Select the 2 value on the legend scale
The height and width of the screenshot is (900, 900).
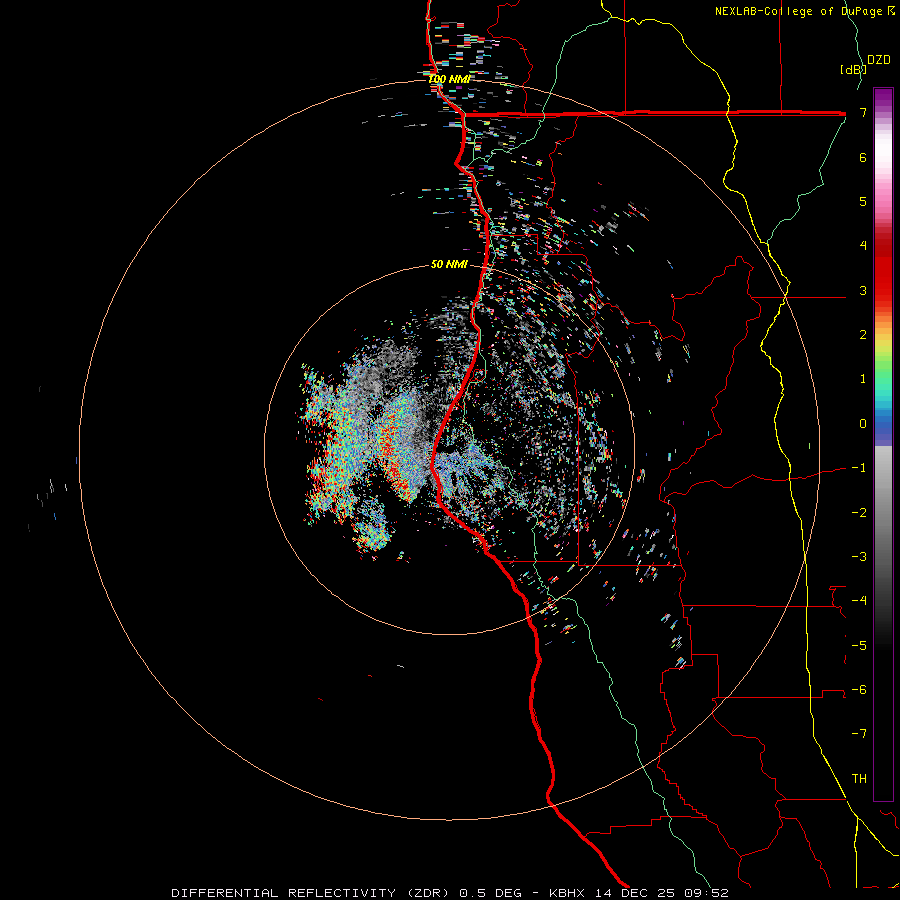tap(863, 335)
